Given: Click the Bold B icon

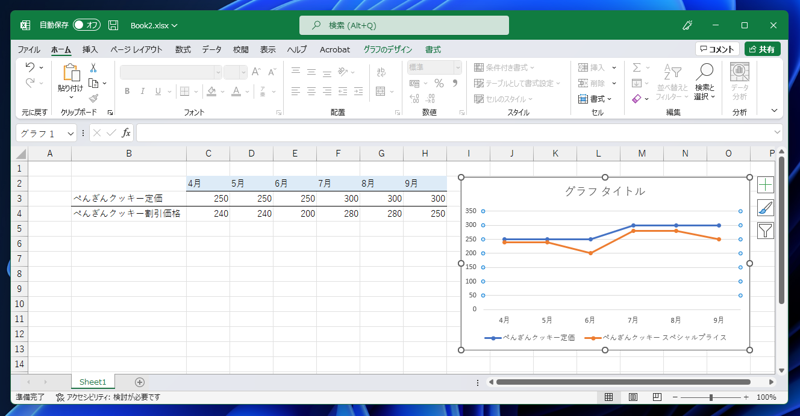Looking at the screenshot, I should pyautogui.click(x=127, y=91).
